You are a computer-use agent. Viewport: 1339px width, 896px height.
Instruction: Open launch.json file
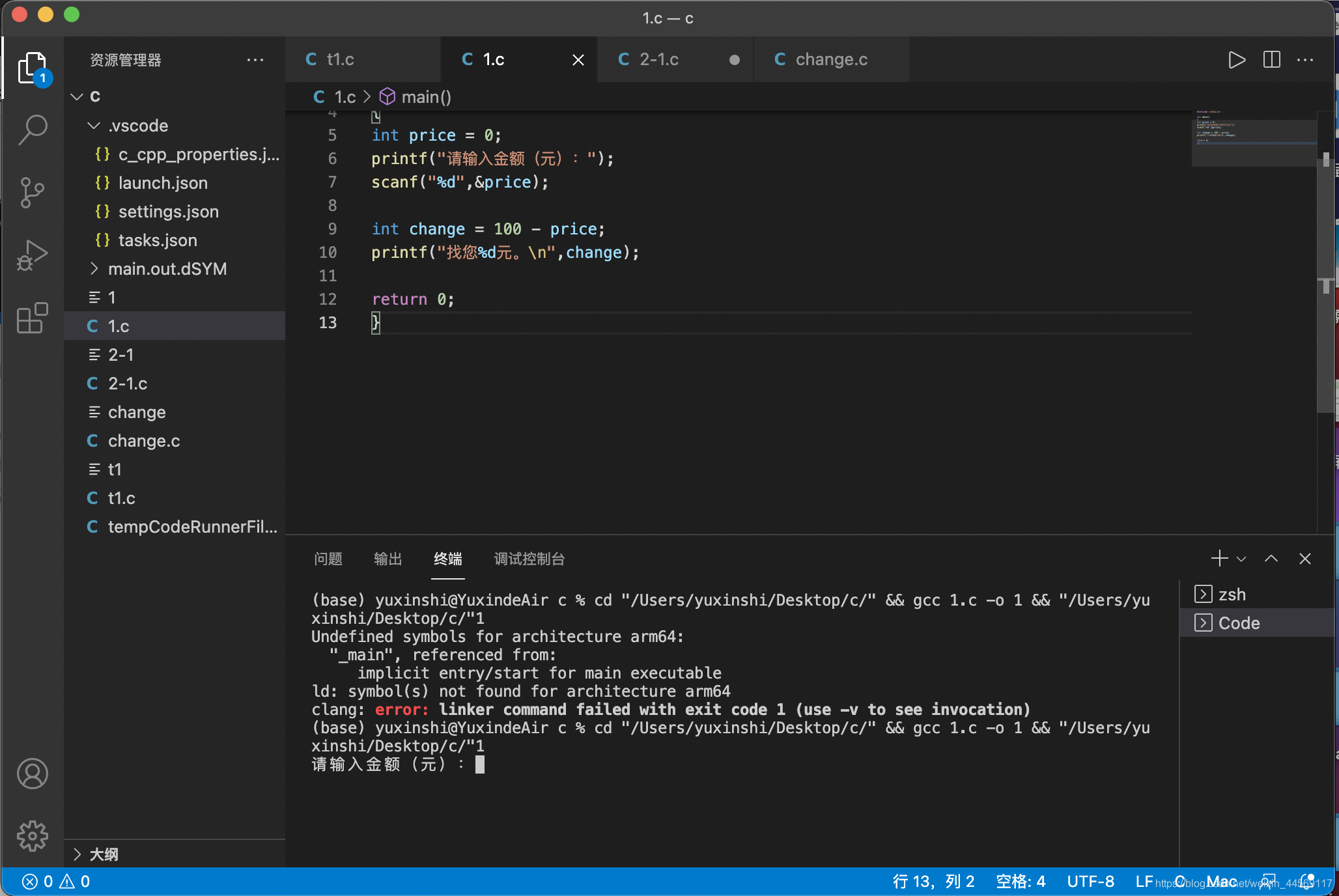click(x=175, y=182)
